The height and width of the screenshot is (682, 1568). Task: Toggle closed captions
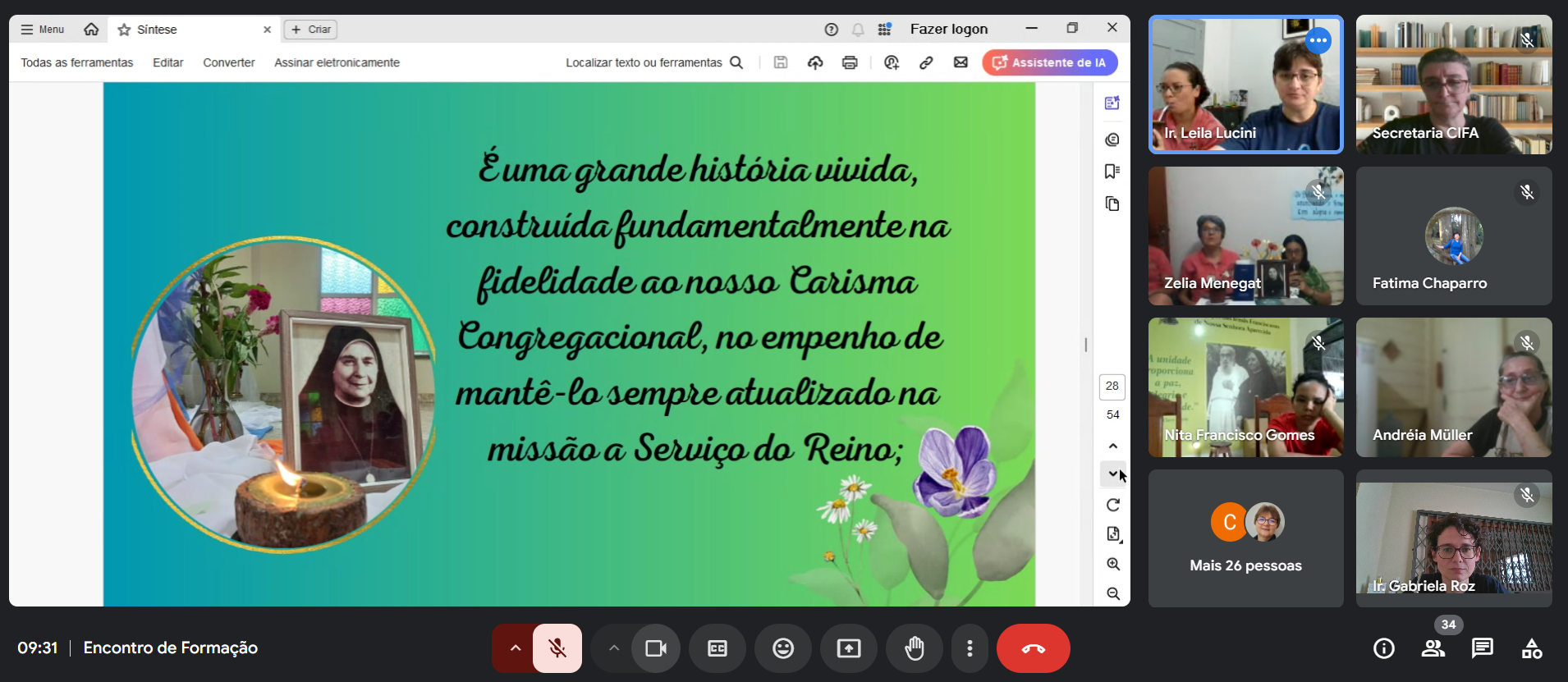click(718, 648)
